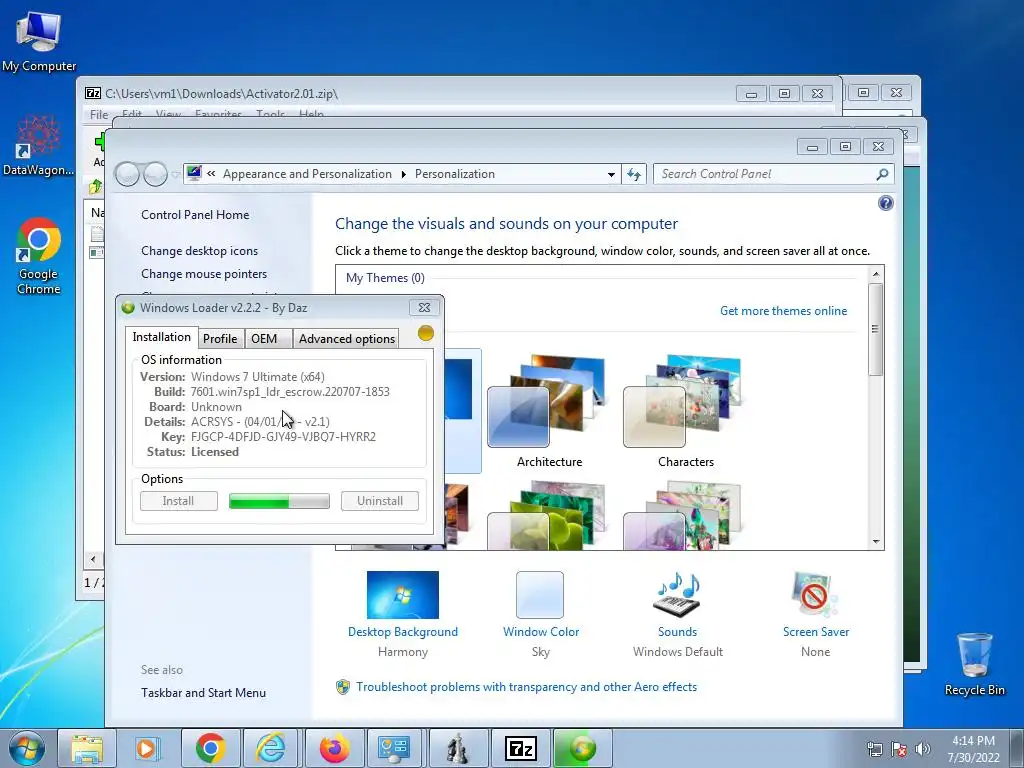Expand arrow after Appearance and Personalization
This screenshot has width=1024, height=768.
click(403, 174)
